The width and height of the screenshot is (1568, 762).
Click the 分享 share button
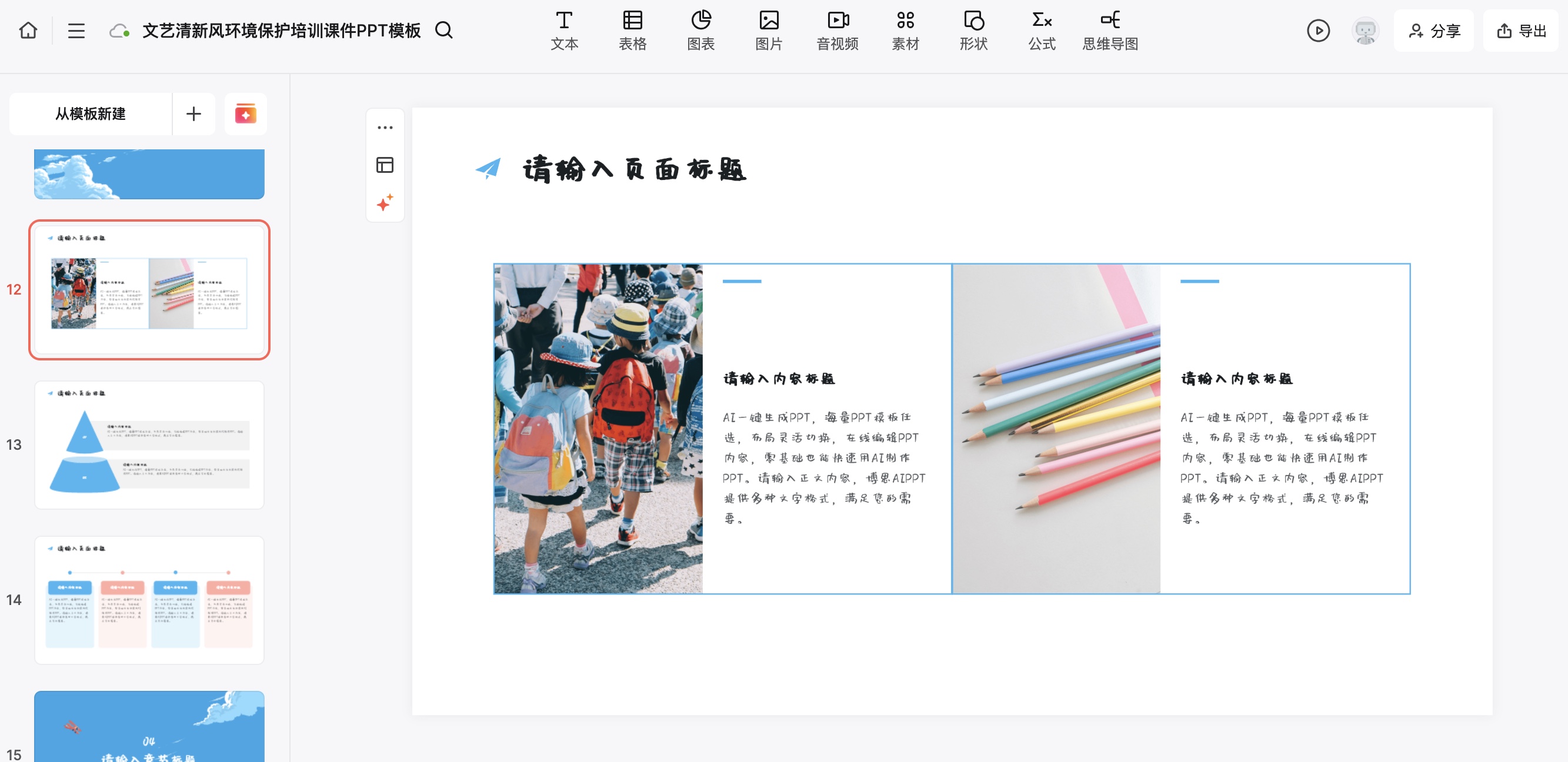(x=1433, y=31)
